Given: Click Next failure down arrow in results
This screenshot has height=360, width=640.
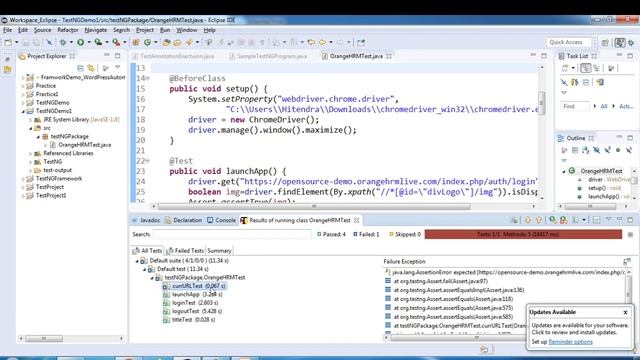Looking at the screenshot, I should point(528,220).
